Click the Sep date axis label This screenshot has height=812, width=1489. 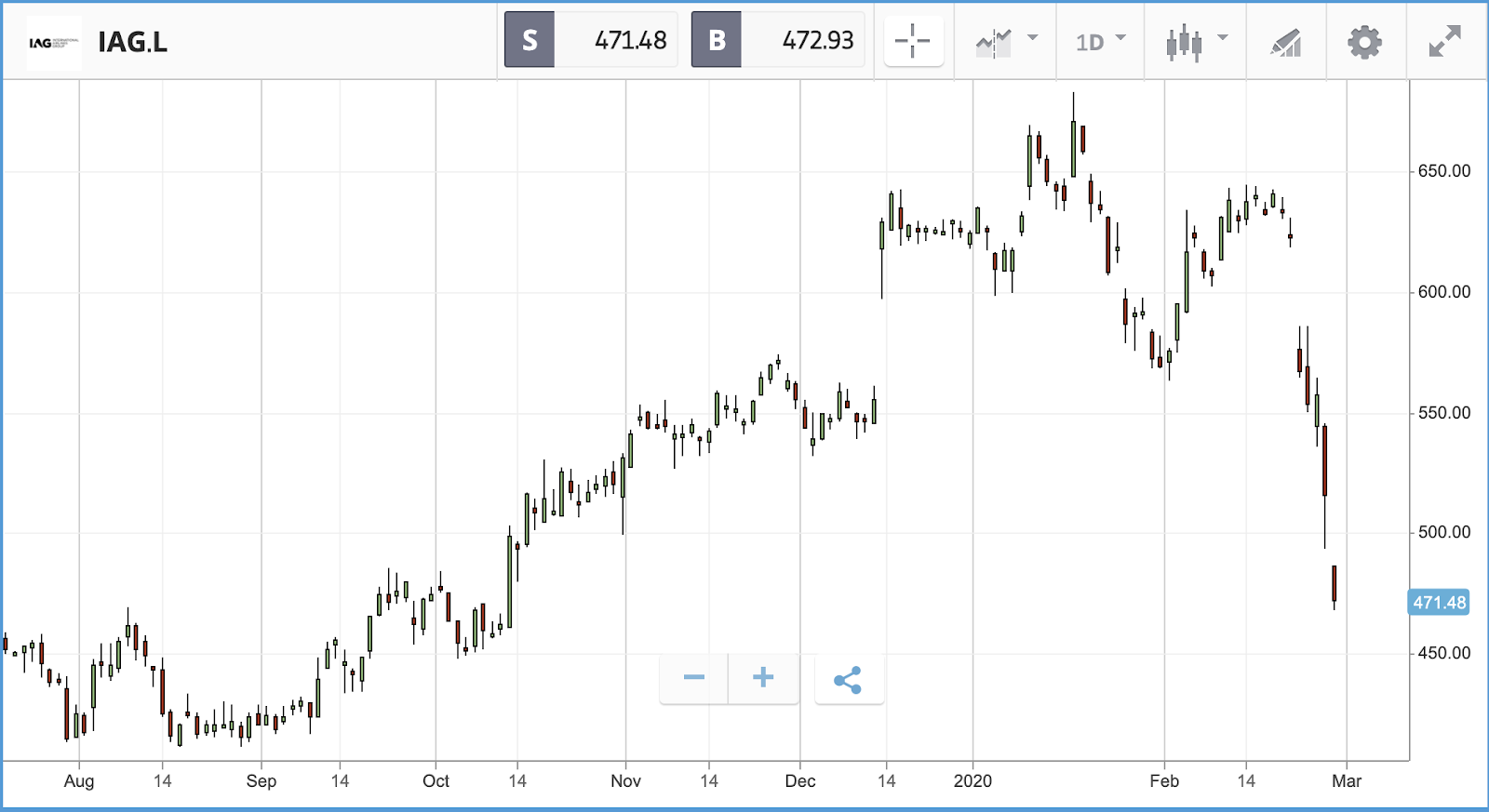tap(262, 781)
